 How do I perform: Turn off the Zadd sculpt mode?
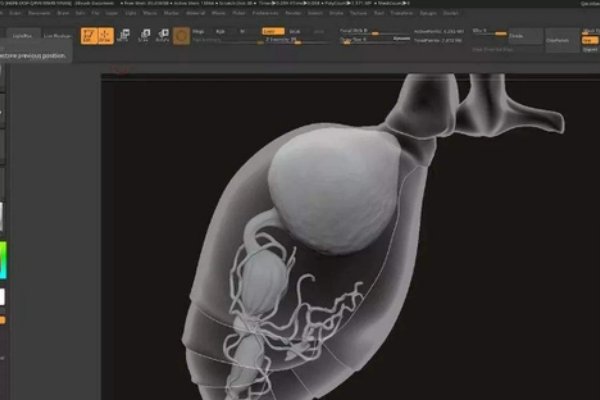pyautogui.click(x=271, y=31)
